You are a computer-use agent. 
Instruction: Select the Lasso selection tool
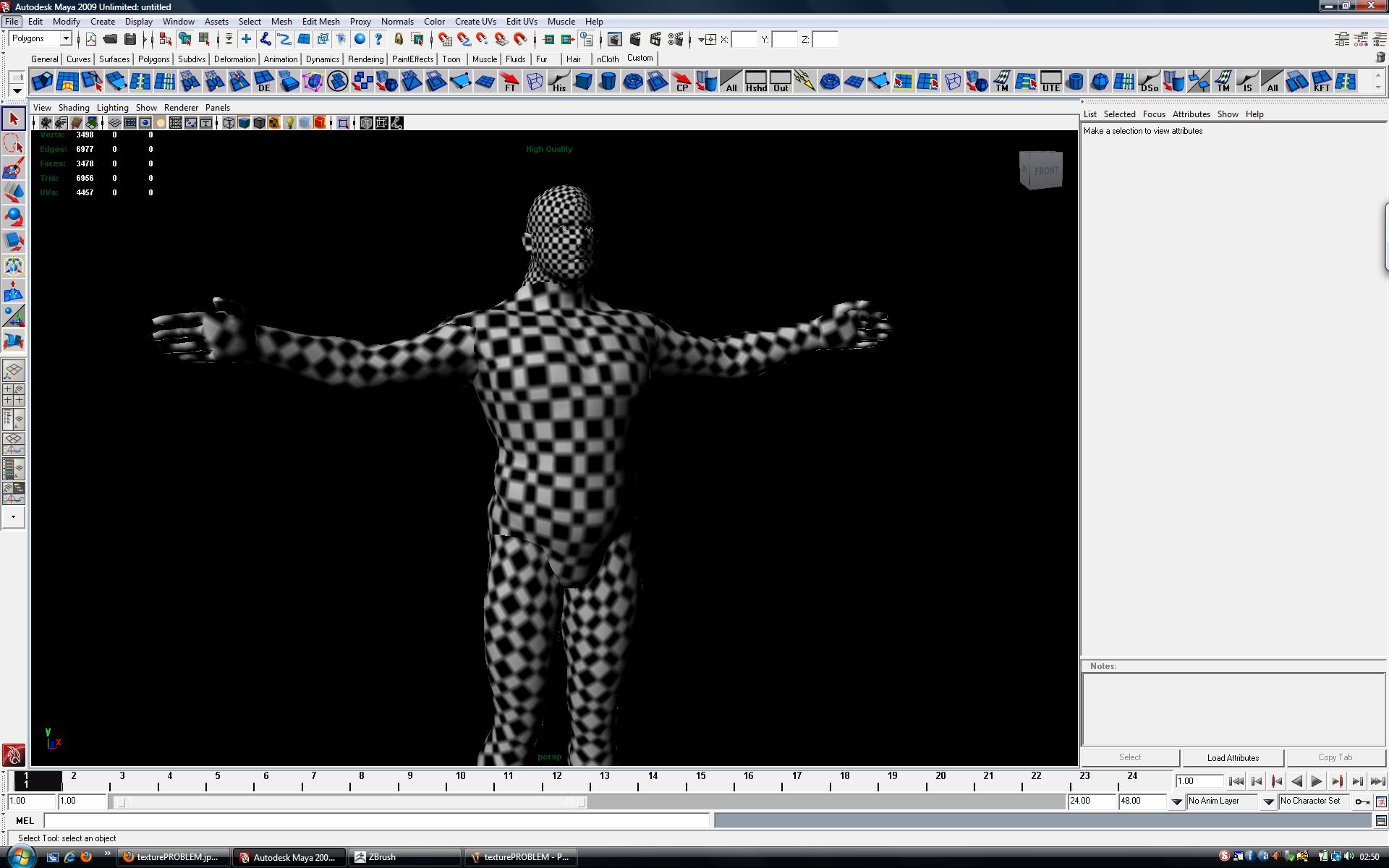point(13,145)
